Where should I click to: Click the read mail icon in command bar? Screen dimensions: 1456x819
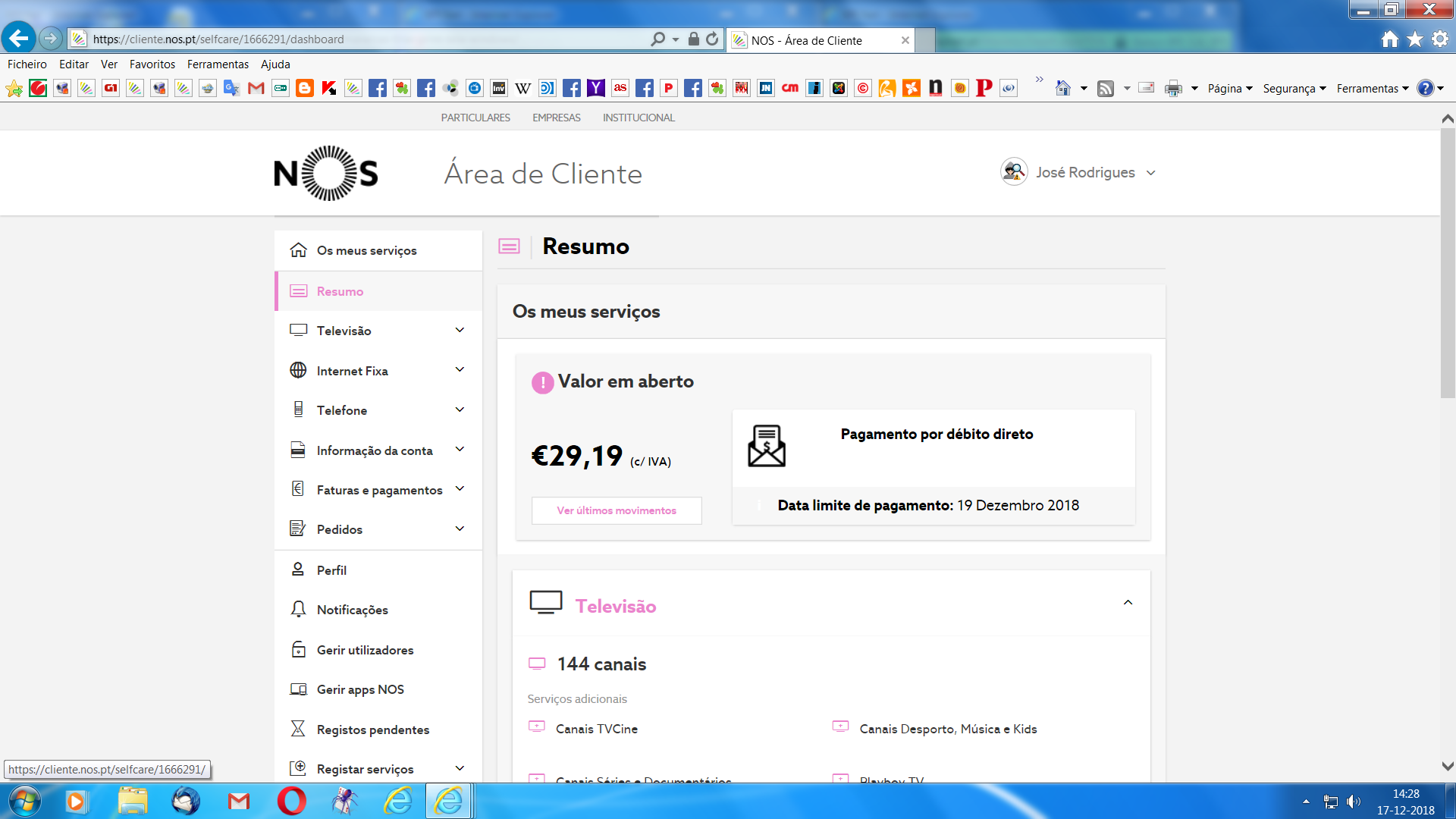[1147, 89]
